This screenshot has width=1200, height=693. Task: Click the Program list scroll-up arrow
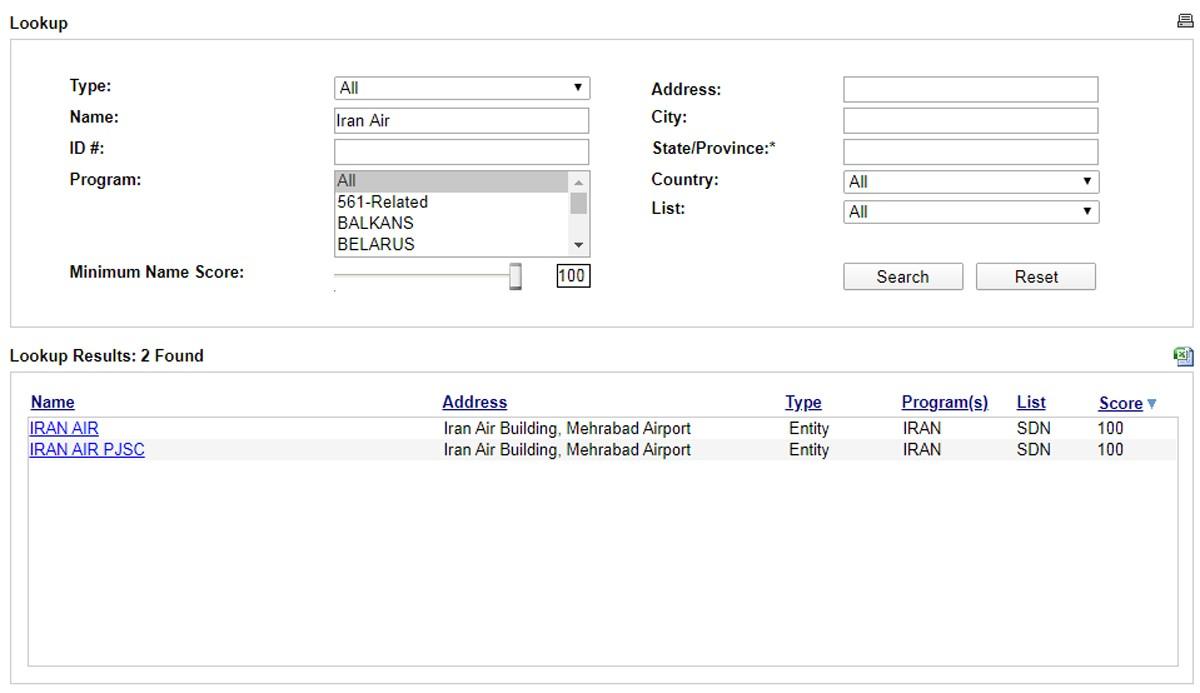click(x=578, y=182)
